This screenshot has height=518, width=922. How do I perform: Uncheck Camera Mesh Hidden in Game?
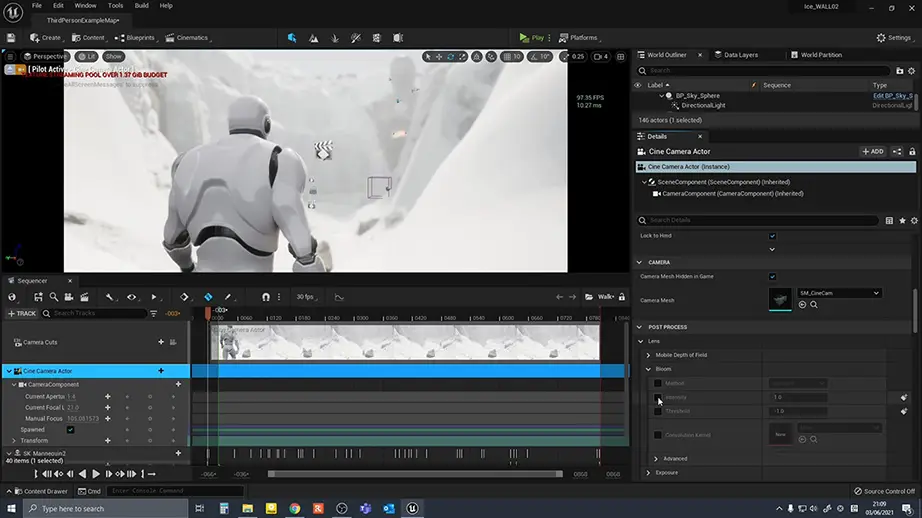pos(772,276)
